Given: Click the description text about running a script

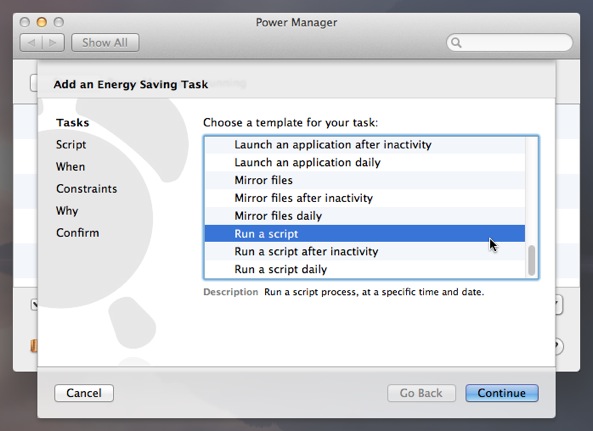Looking at the screenshot, I should [x=374, y=292].
